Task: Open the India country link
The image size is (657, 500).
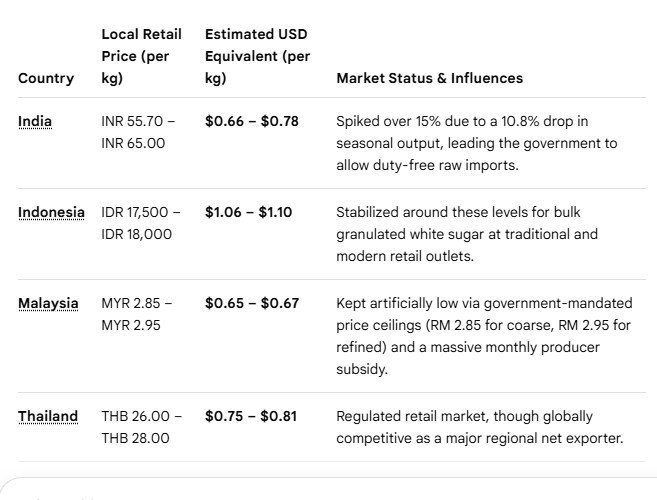Action: [35, 122]
